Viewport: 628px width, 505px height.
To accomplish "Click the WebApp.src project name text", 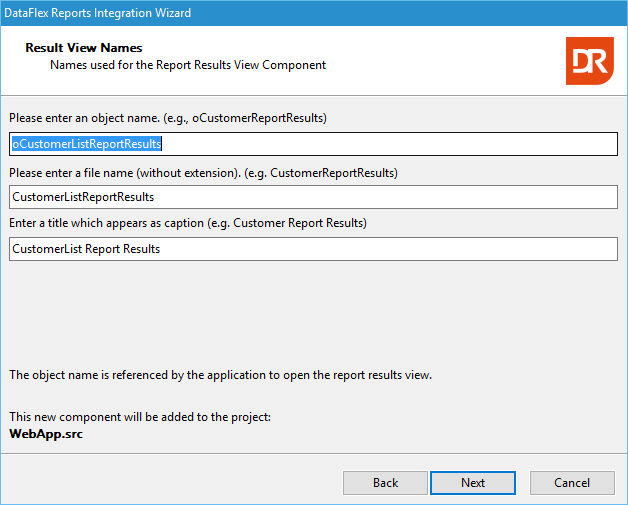I will [46, 434].
